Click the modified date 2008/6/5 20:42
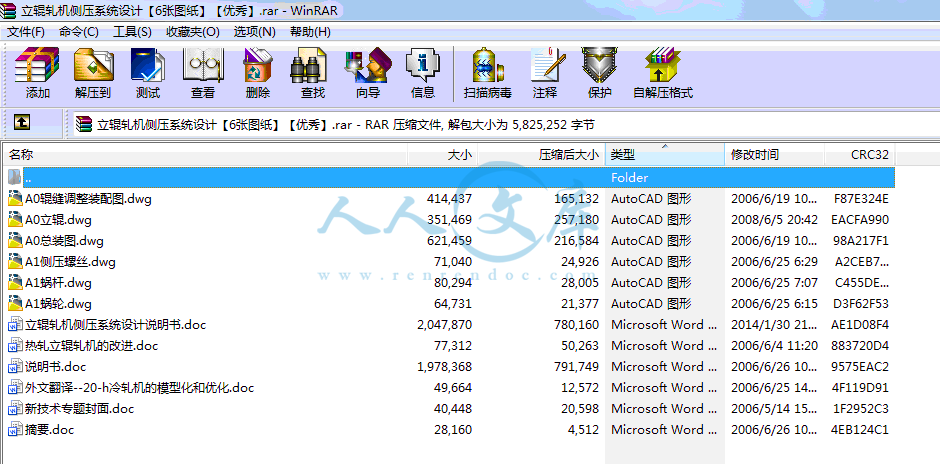Image resolution: width=940 pixels, height=464 pixels. [775, 220]
